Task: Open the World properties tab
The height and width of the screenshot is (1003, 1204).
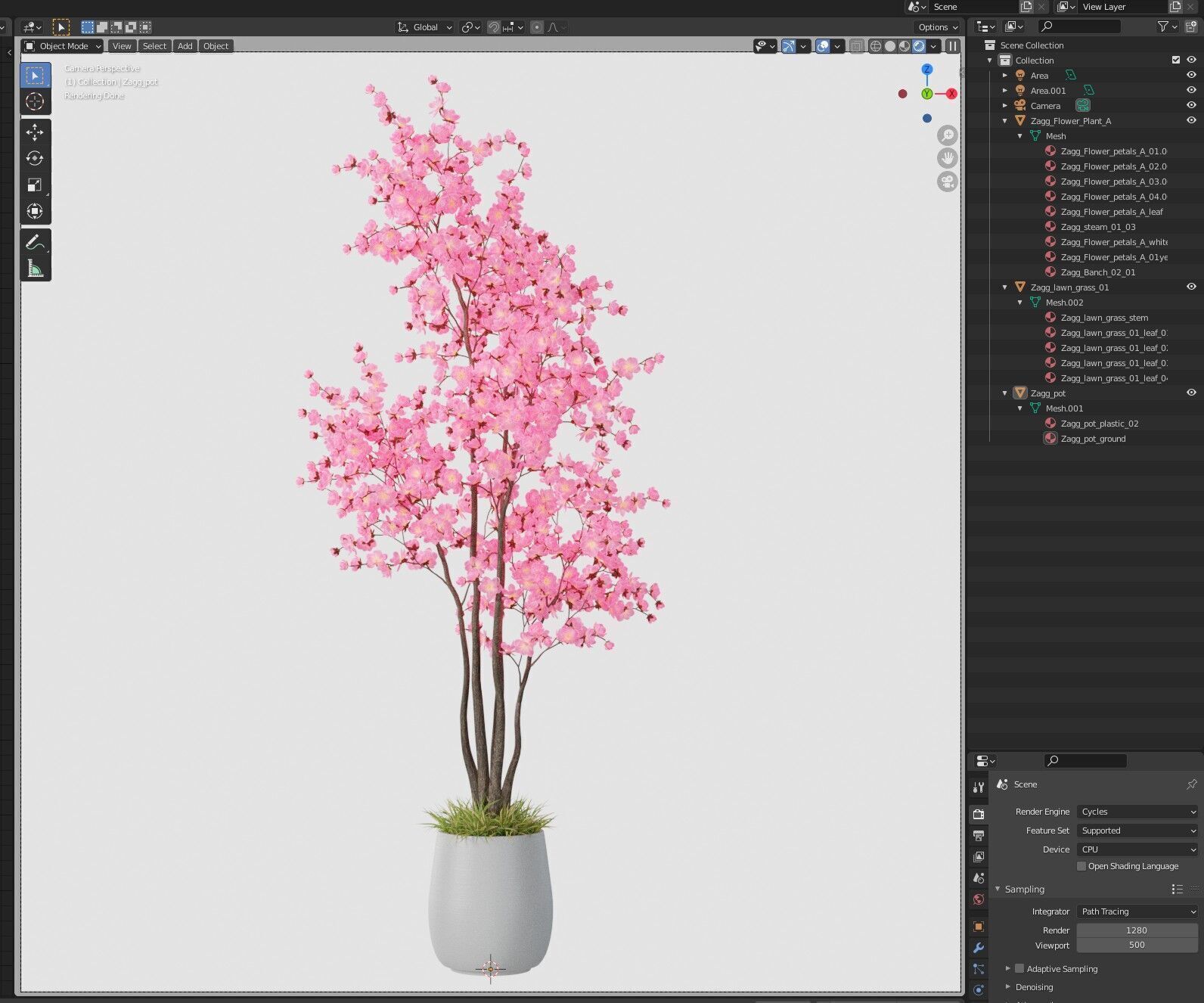Action: point(979,899)
